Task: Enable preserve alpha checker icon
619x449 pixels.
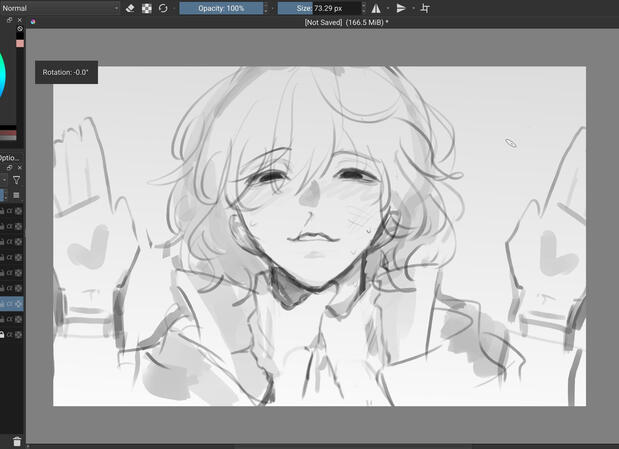Action: click(147, 8)
